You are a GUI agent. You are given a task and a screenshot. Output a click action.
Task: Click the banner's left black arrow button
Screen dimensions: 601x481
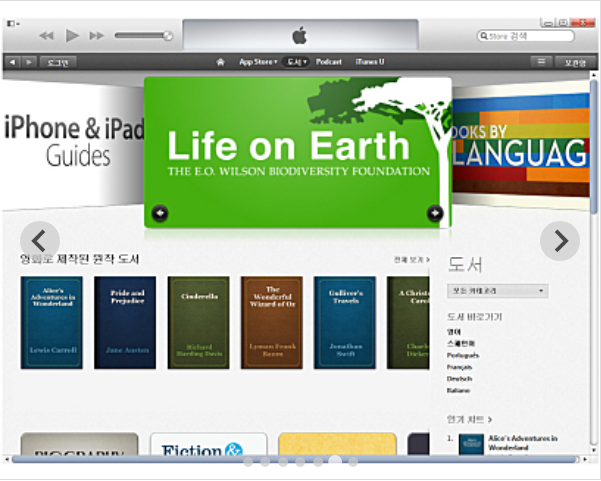tap(160, 213)
